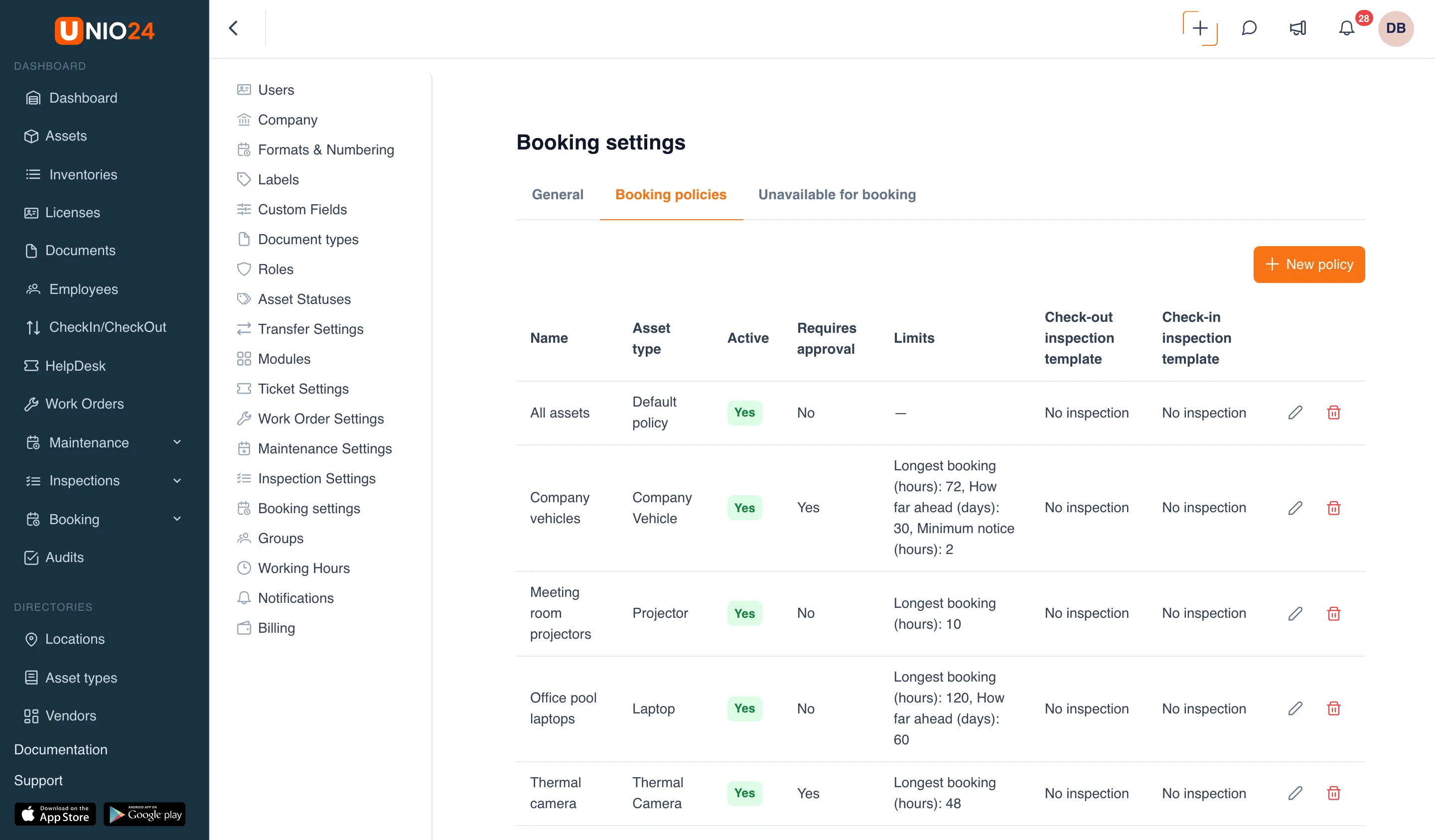Go back using the left chevron arrow
The height and width of the screenshot is (840, 1435).
click(x=234, y=28)
